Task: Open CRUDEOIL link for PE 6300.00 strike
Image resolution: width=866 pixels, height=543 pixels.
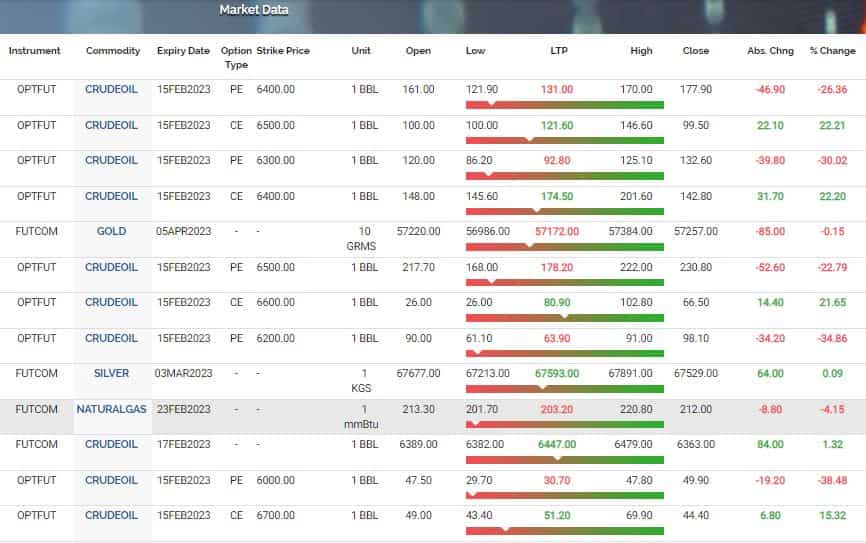Action: pyautogui.click(x=111, y=160)
